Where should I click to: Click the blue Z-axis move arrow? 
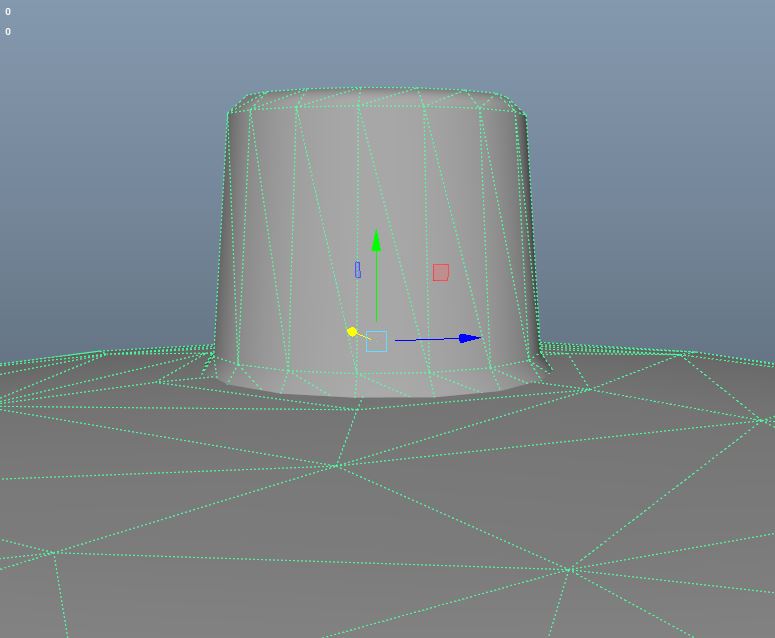tap(470, 338)
